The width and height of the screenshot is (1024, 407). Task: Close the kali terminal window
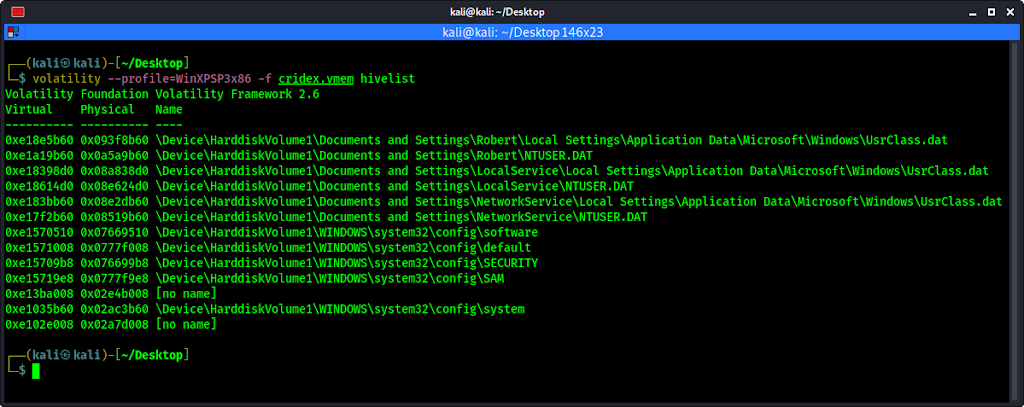1009,12
